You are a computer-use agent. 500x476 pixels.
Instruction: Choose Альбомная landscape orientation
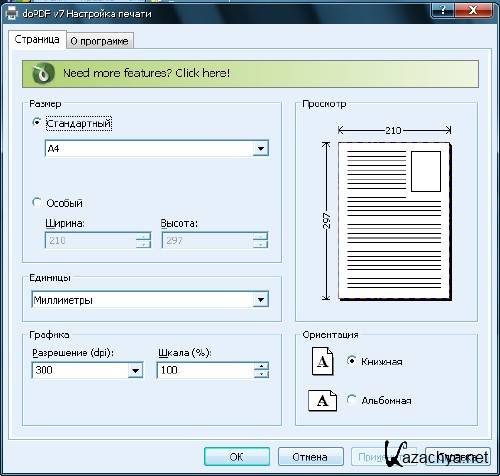click(352, 399)
